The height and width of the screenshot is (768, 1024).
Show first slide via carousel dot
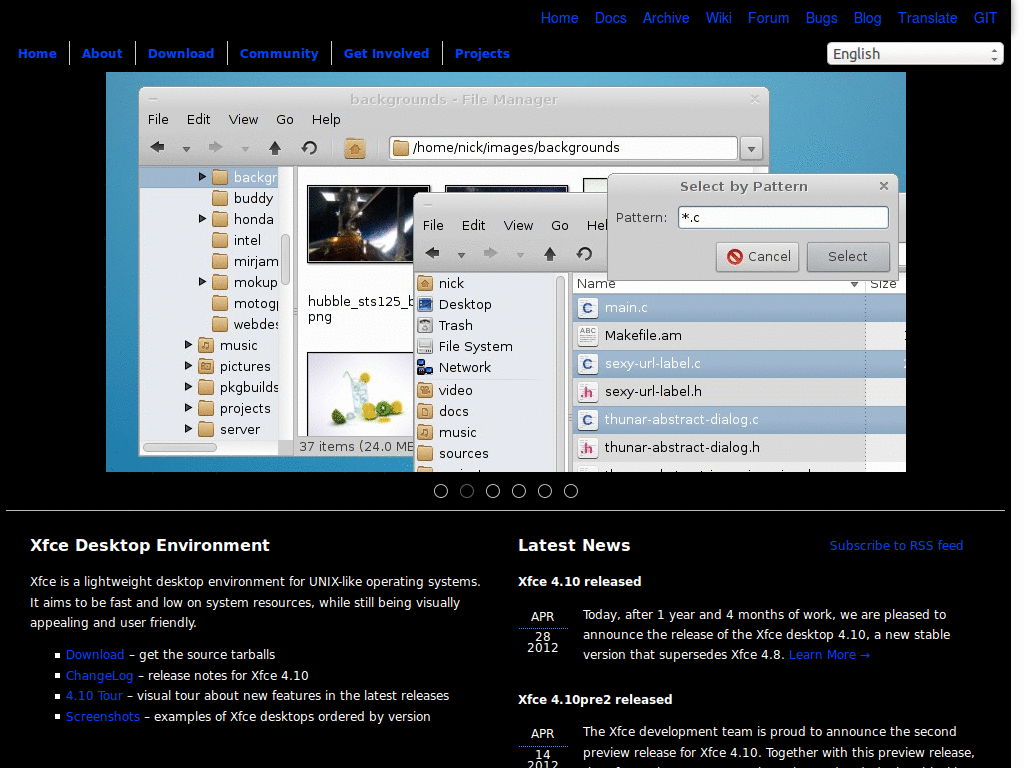tap(441, 491)
